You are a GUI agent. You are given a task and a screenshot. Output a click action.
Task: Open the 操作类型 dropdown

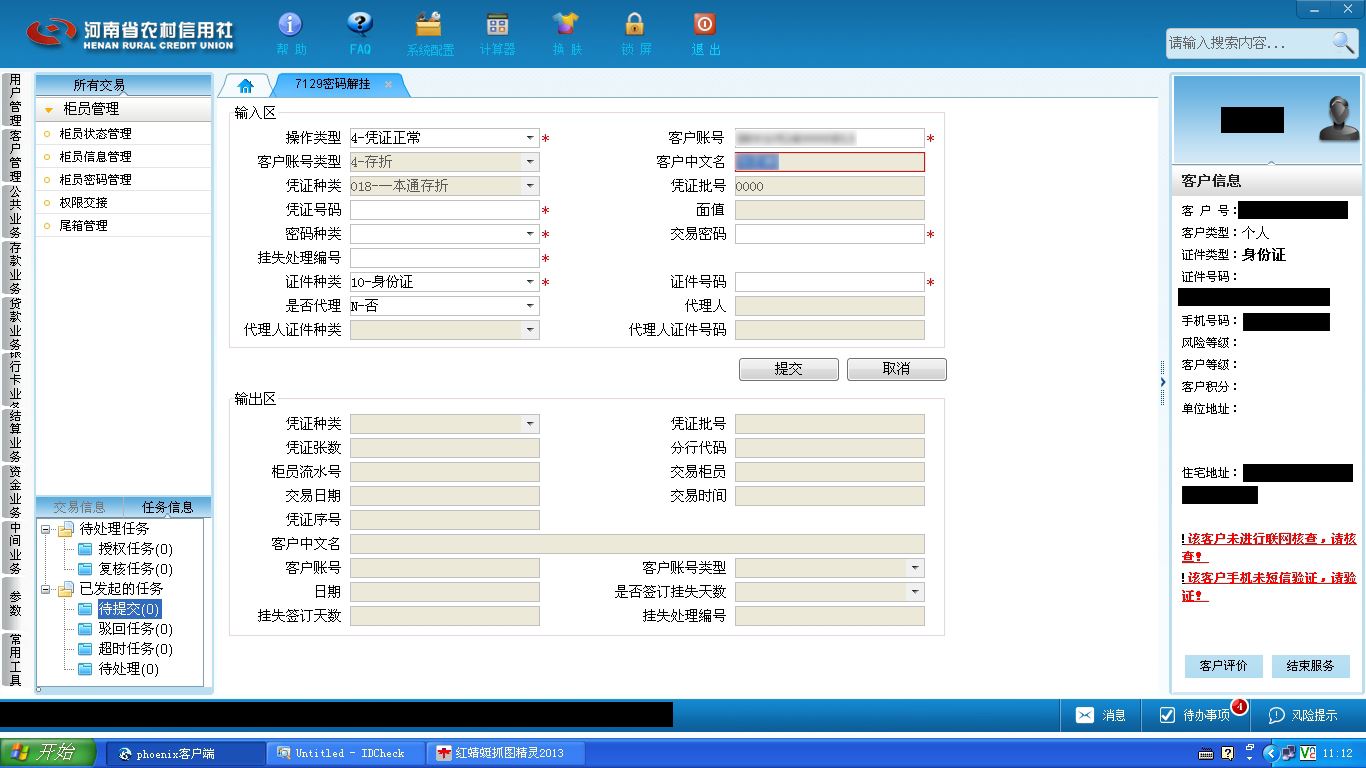click(x=530, y=138)
